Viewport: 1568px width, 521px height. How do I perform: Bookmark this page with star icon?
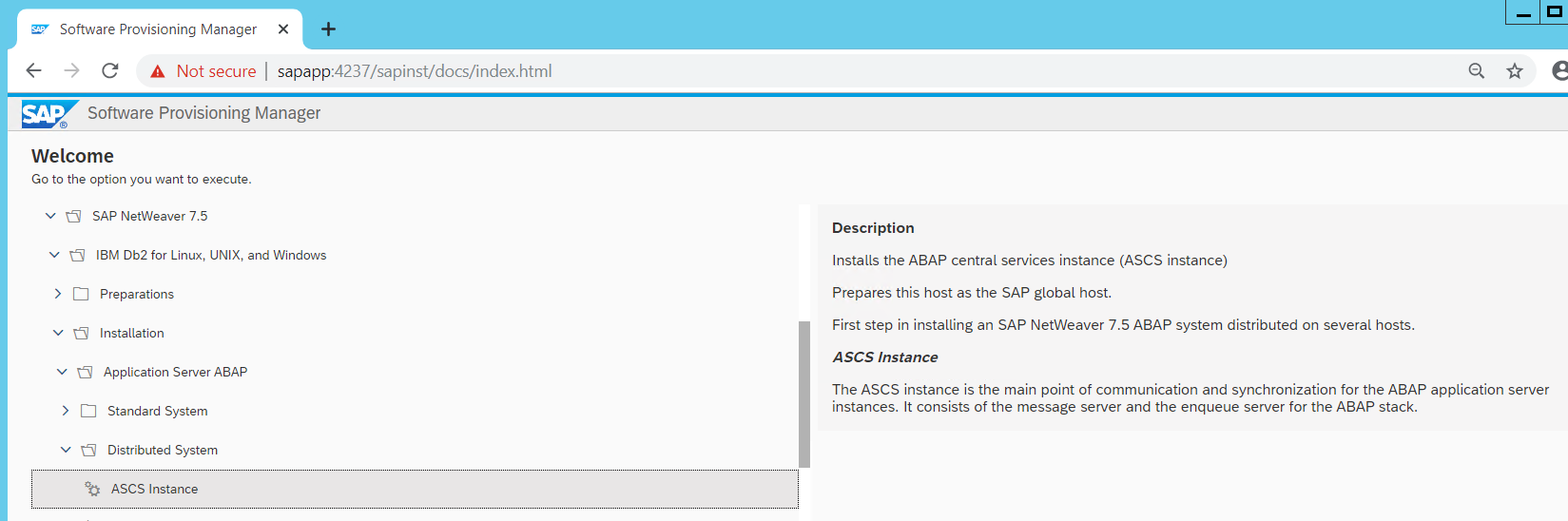click(x=1515, y=71)
